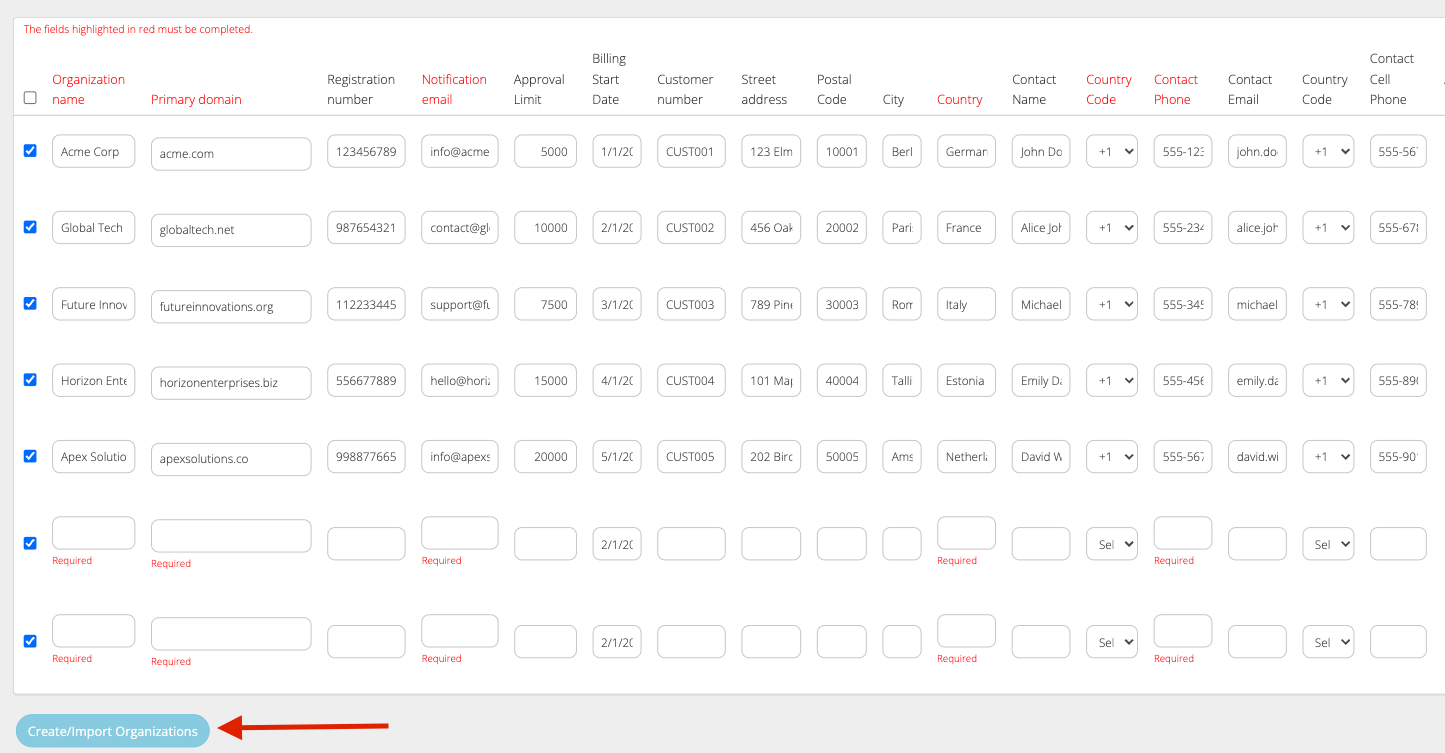Open Global Tech cell phone country code dropdown
This screenshot has height=753, width=1445.
coord(1327,227)
